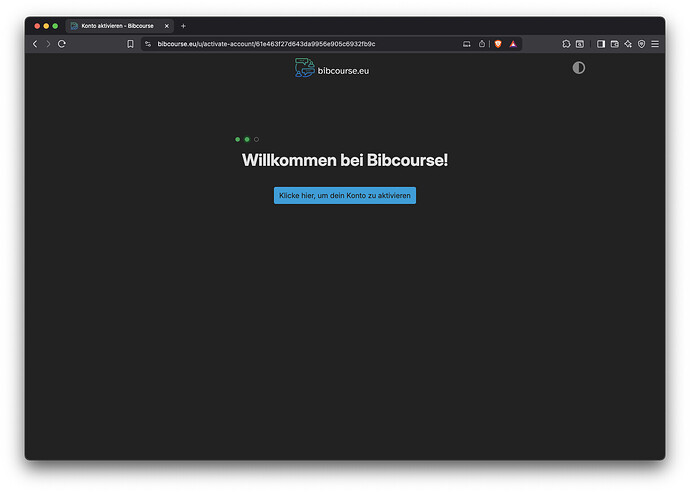The width and height of the screenshot is (690, 493).
Task: Bookmark this page with the bookmark icon
Action: [130, 44]
